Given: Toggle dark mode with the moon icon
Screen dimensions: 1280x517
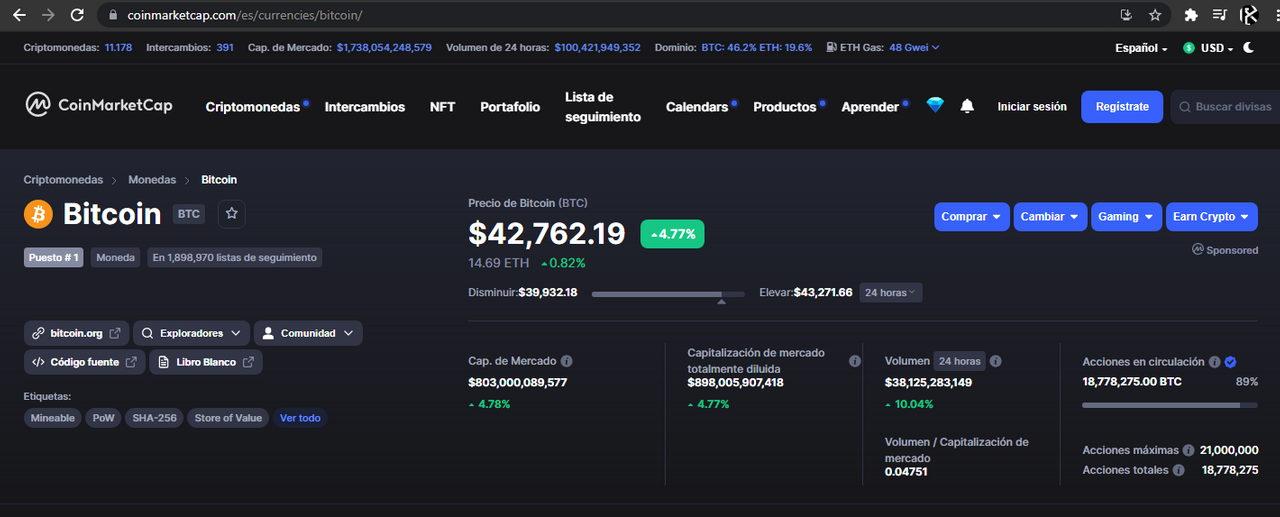Looking at the screenshot, I should point(1248,47).
